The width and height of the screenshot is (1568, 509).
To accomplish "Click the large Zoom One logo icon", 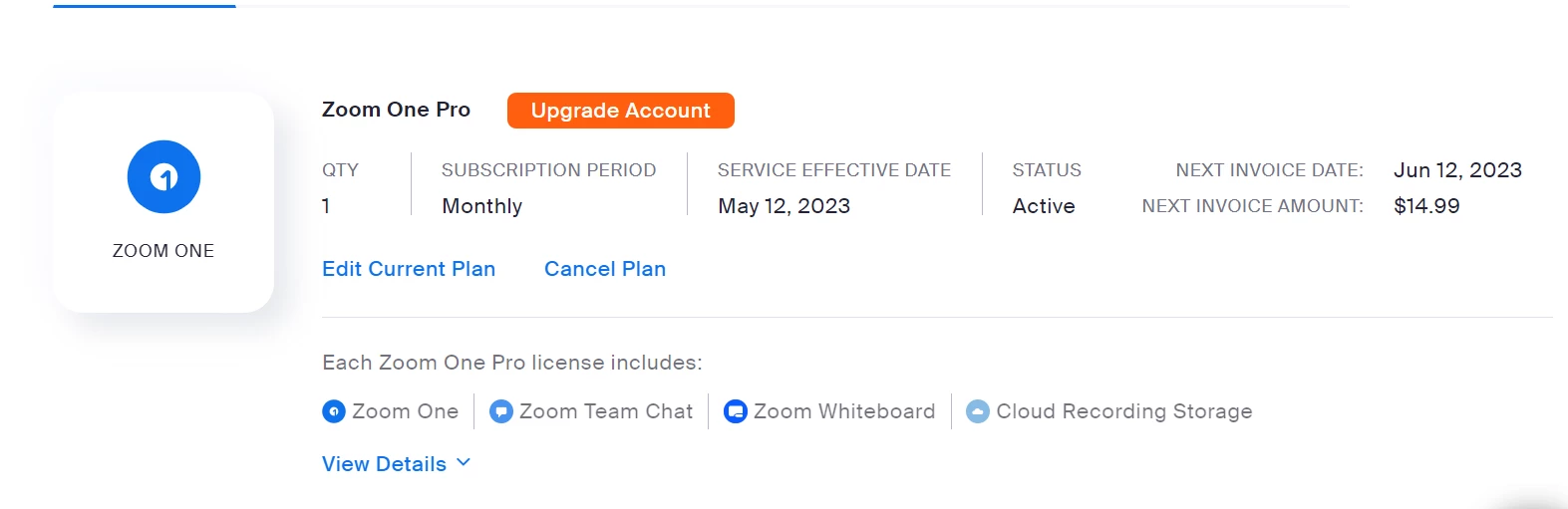I will pos(163,177).
